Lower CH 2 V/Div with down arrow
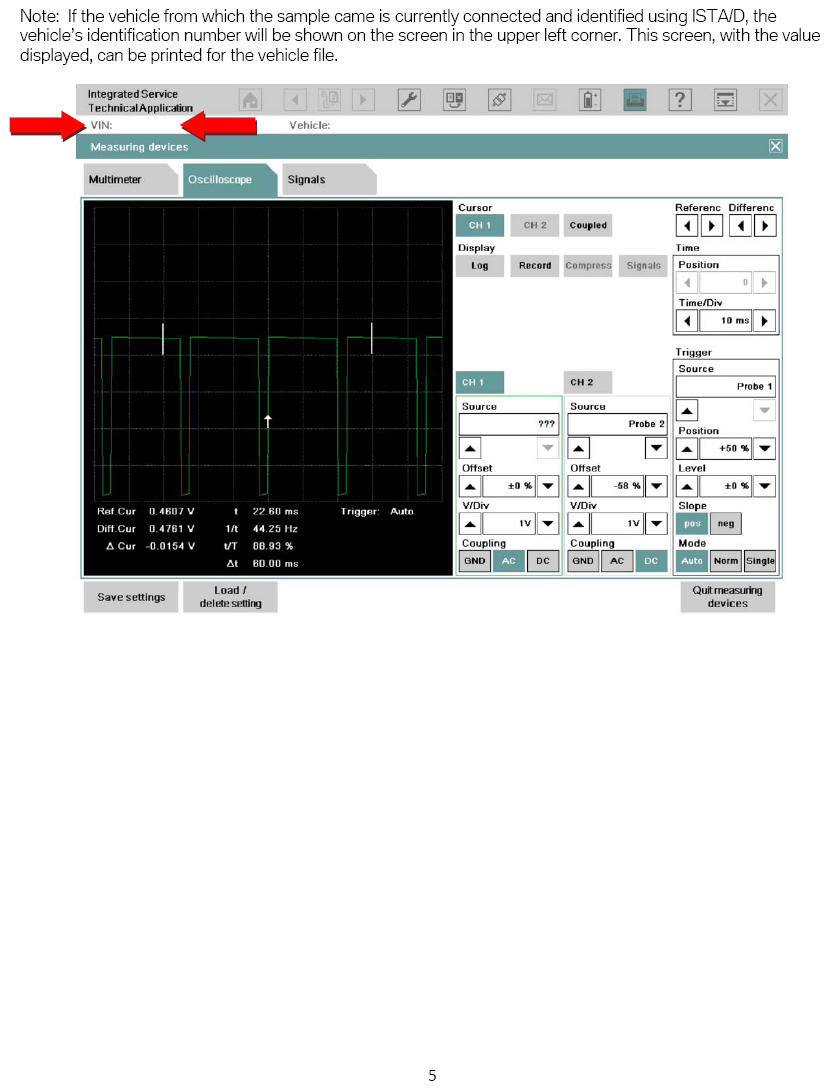This screenshot has height=1090, width=829. coord(656,523)
